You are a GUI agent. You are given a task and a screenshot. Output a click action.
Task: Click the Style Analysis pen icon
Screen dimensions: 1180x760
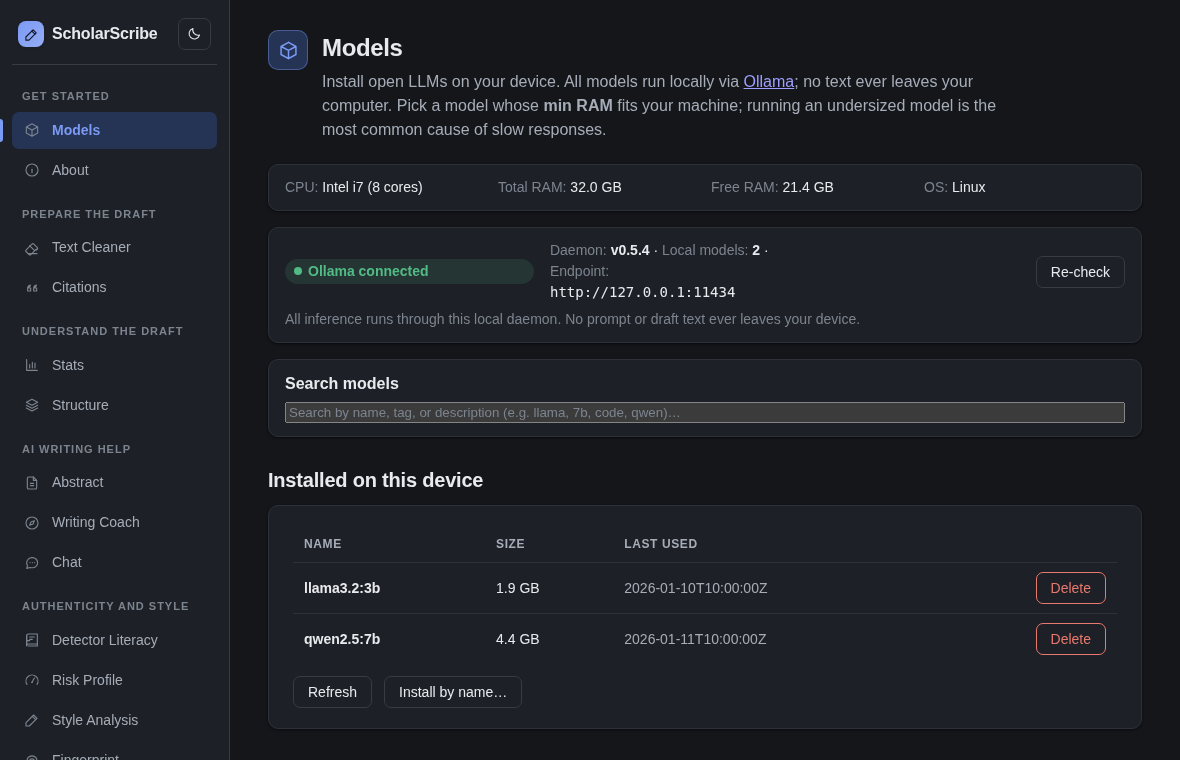[32, 720]
